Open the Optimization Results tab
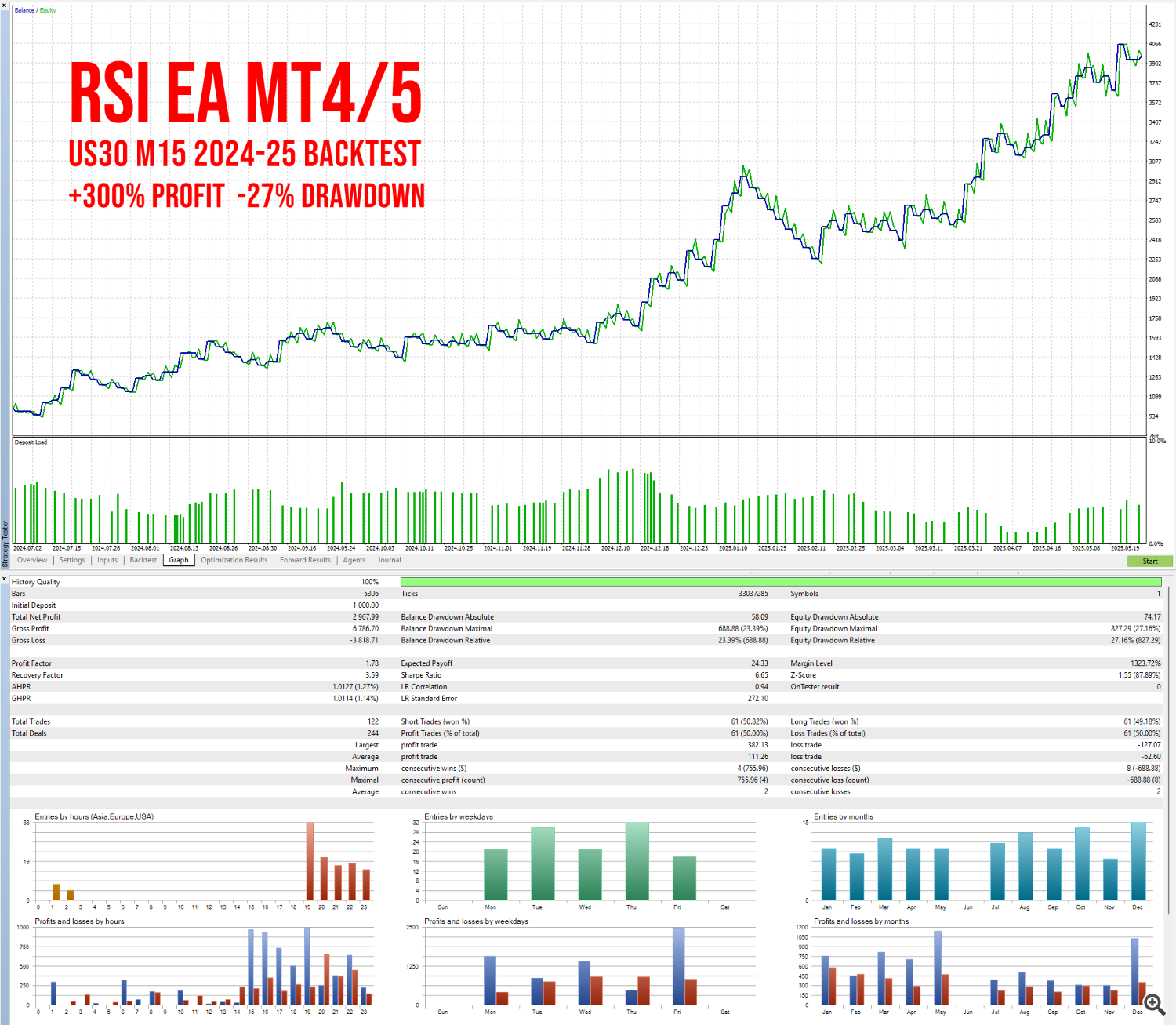The height and width of the screenshot is (1025, 1176). pyautogui.click(x=234, y=560)
